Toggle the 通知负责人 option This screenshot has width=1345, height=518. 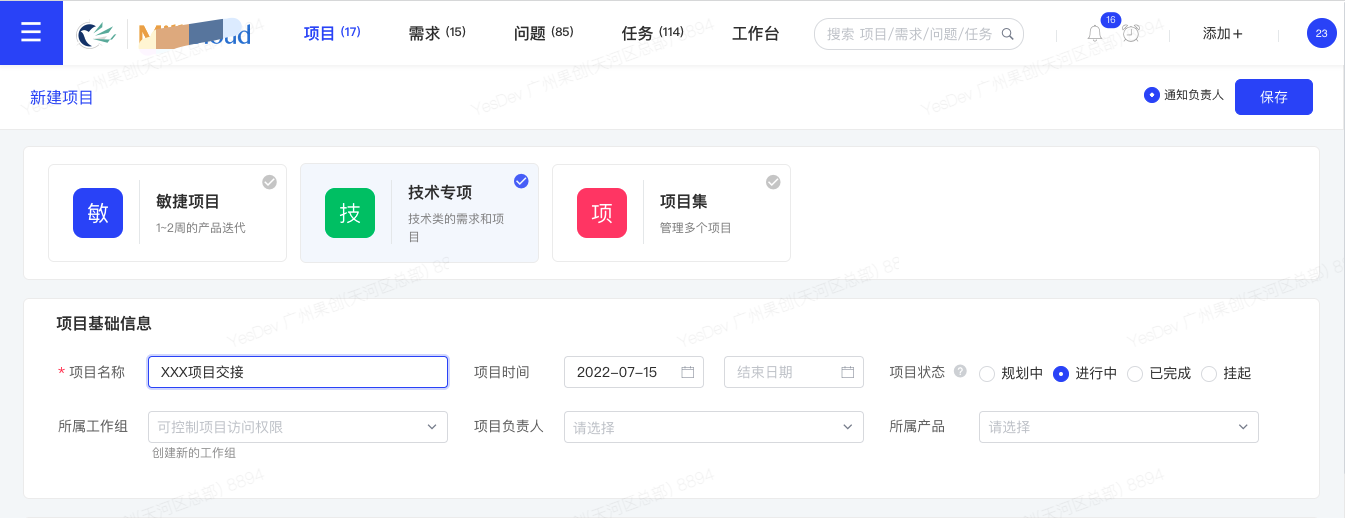point(1184,96)
